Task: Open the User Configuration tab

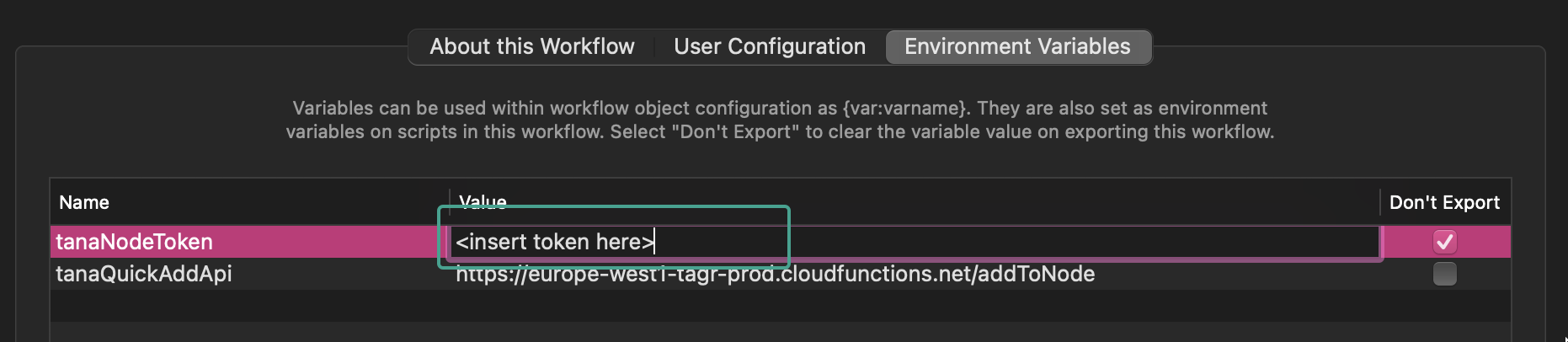Action: pos(770,46)
